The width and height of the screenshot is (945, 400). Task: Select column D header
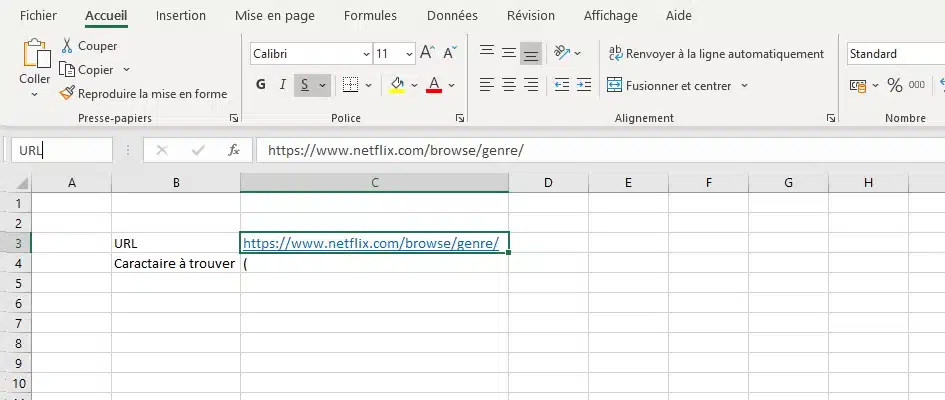[548, 183]
